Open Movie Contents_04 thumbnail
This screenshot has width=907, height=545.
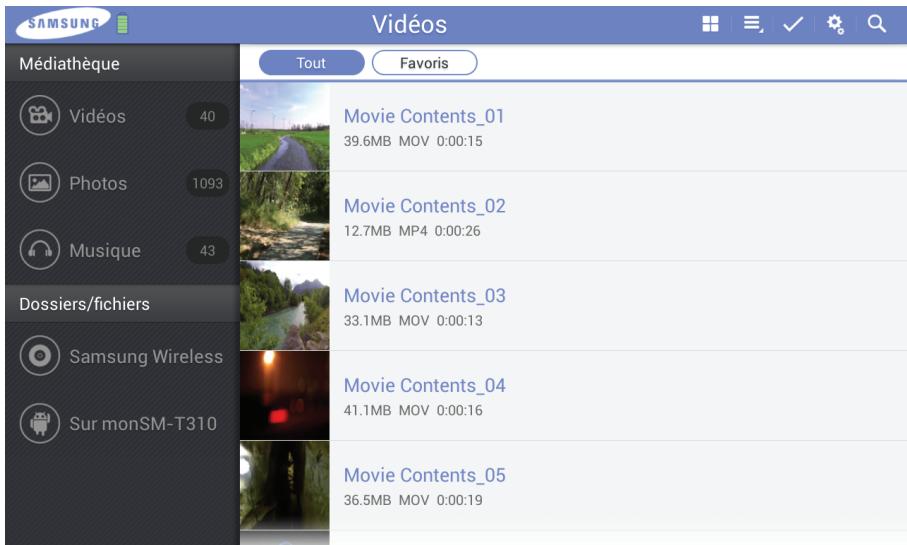[x=285, y=395]
